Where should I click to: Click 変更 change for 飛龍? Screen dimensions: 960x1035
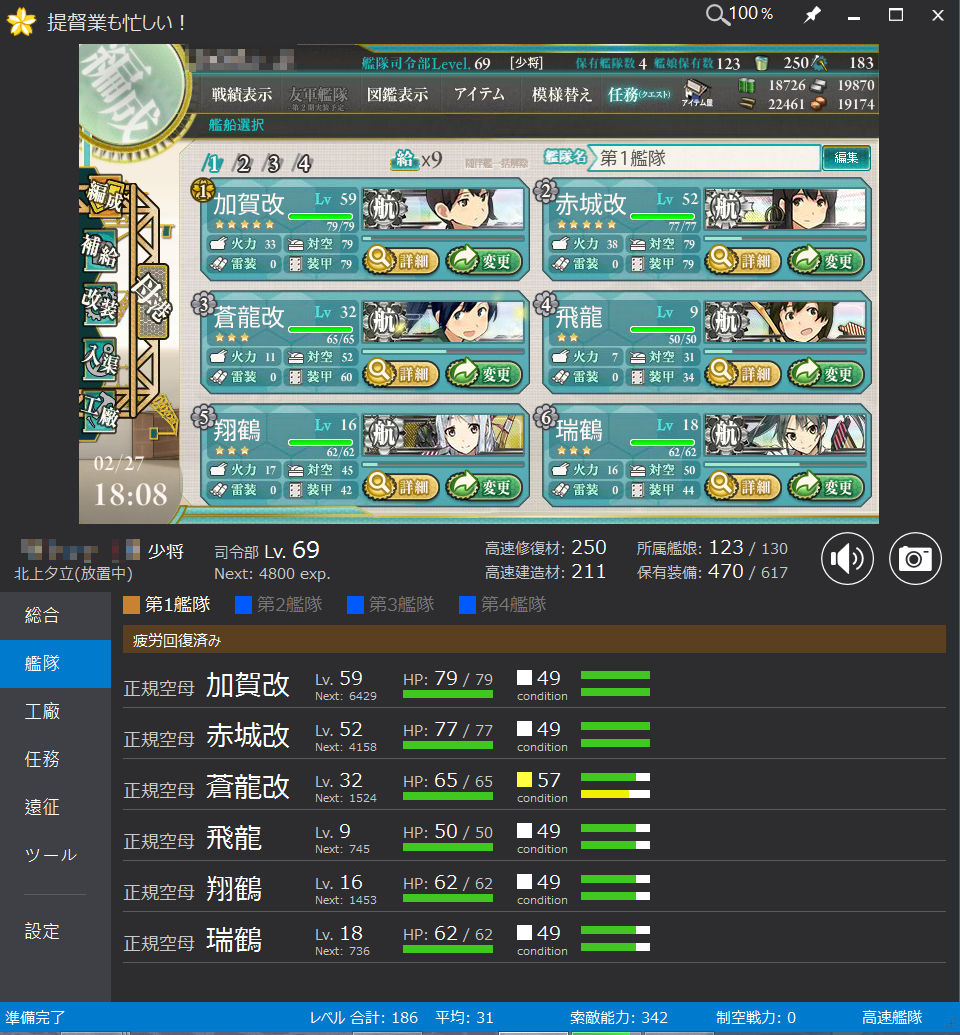[829, 374]
